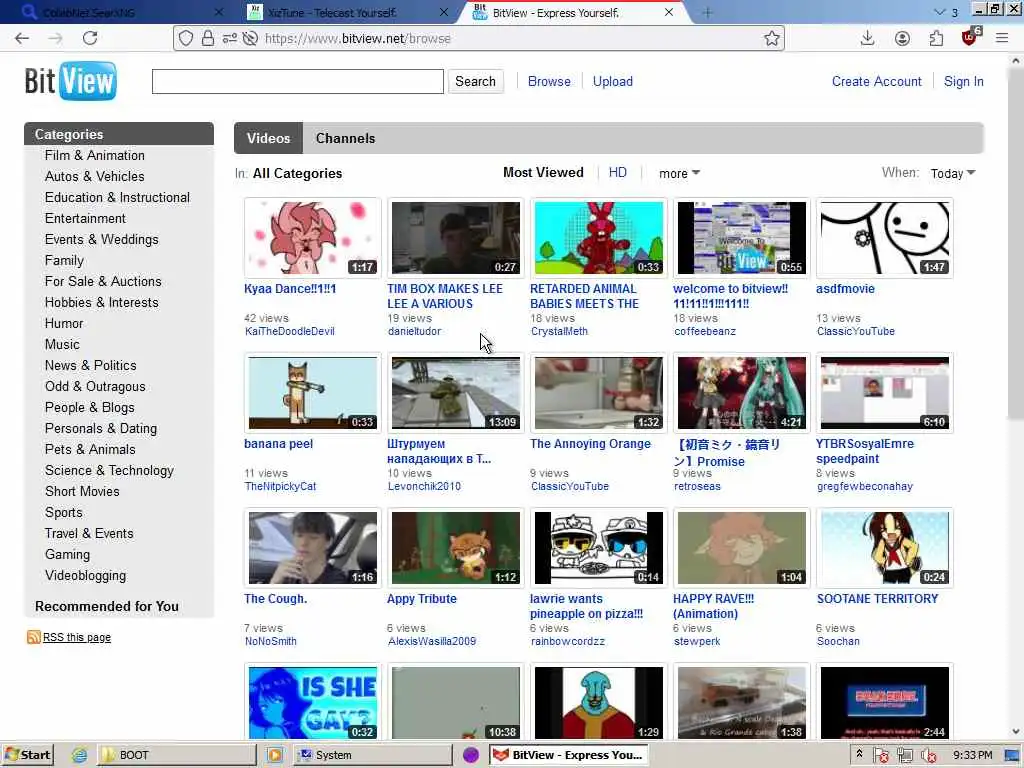The width and height of the screenshot is (1024, 768).
Task: Open the Upload link
Action: pyautogui.click(x=613, y=81)
